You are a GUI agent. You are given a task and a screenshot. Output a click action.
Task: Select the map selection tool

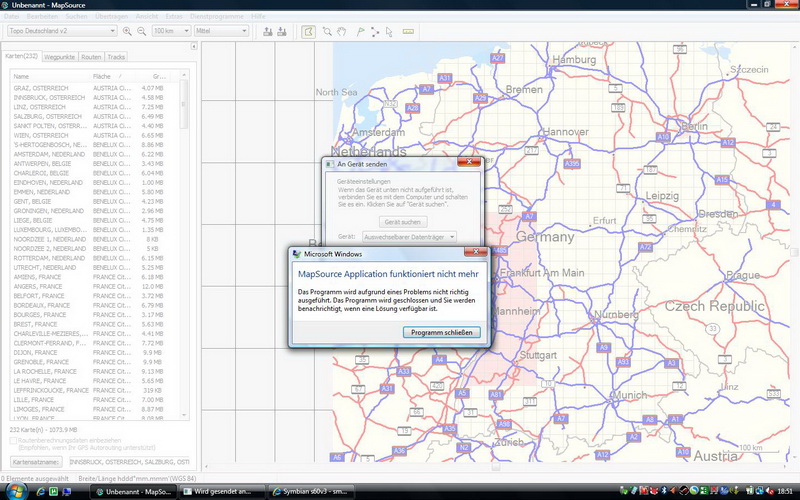308,32
